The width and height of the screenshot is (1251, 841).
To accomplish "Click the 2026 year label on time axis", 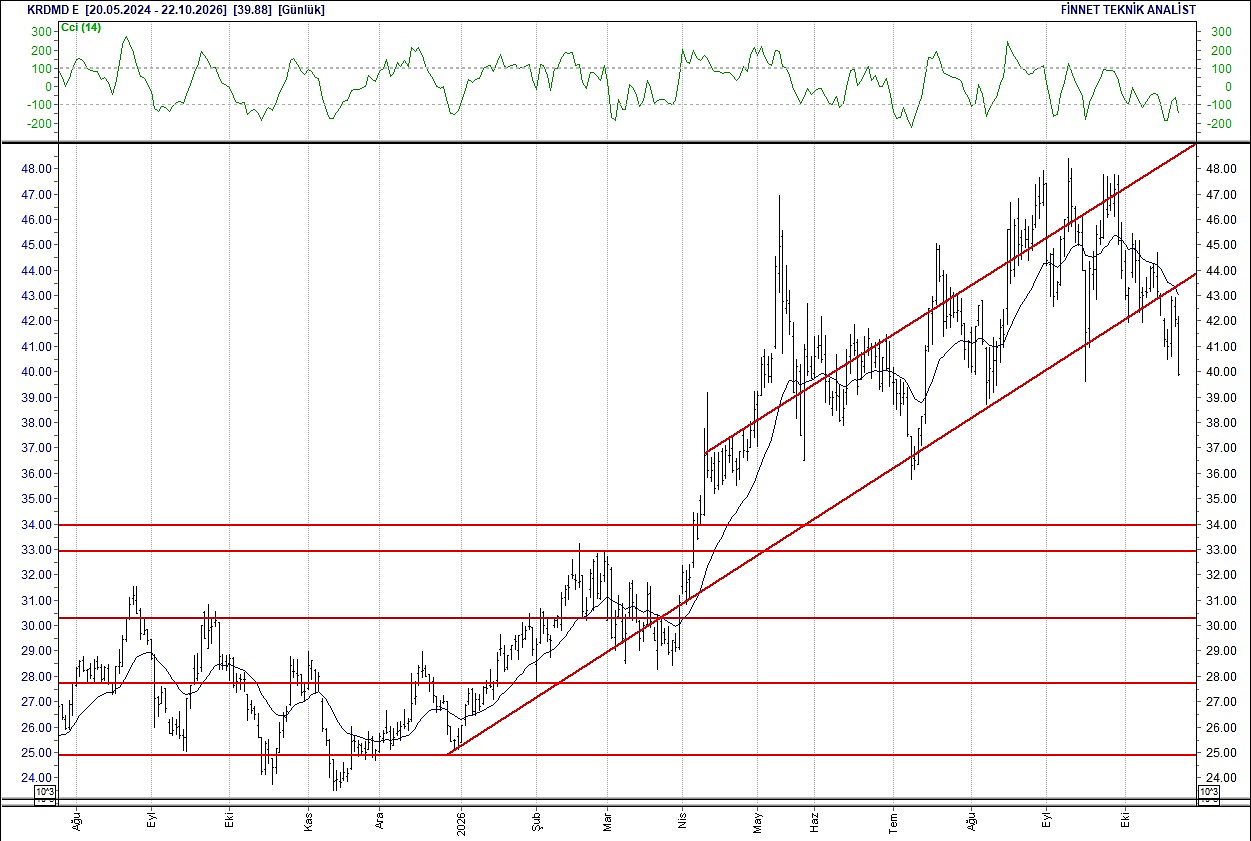I will pyautogui.click(x=461, y=822).
